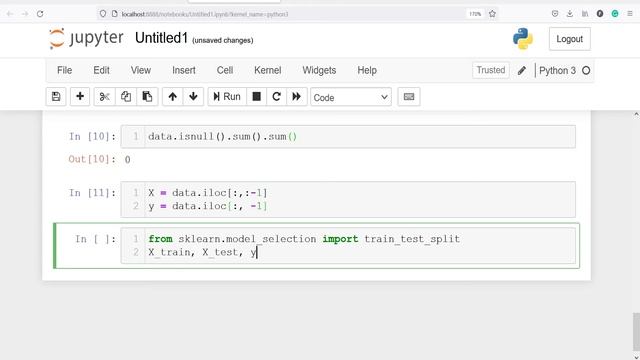Image resolution: width=640 pixels, height=360 pixels.
Task: Open the Edit menu
Action: (101, 70)
